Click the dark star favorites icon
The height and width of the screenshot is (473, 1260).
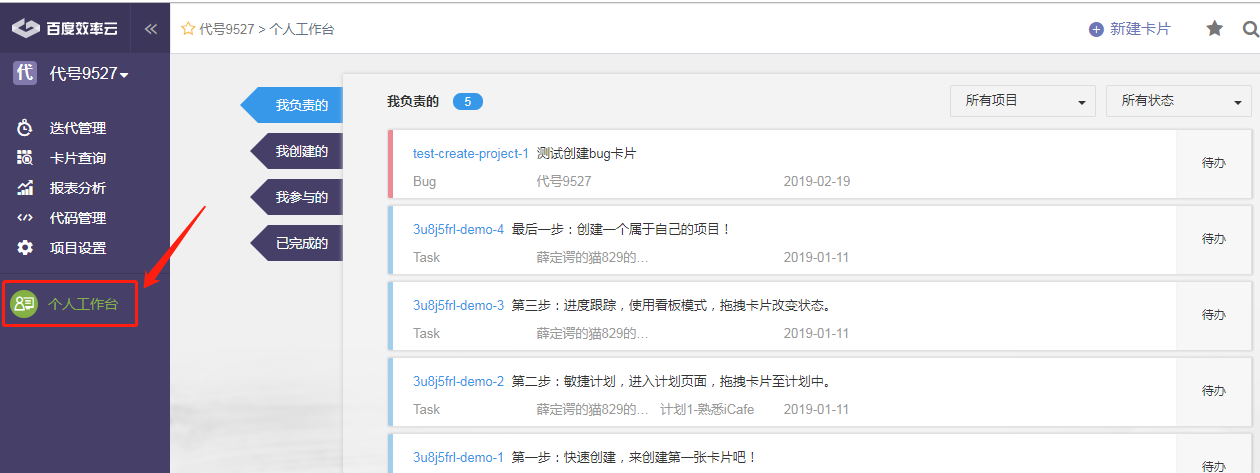1214,29
